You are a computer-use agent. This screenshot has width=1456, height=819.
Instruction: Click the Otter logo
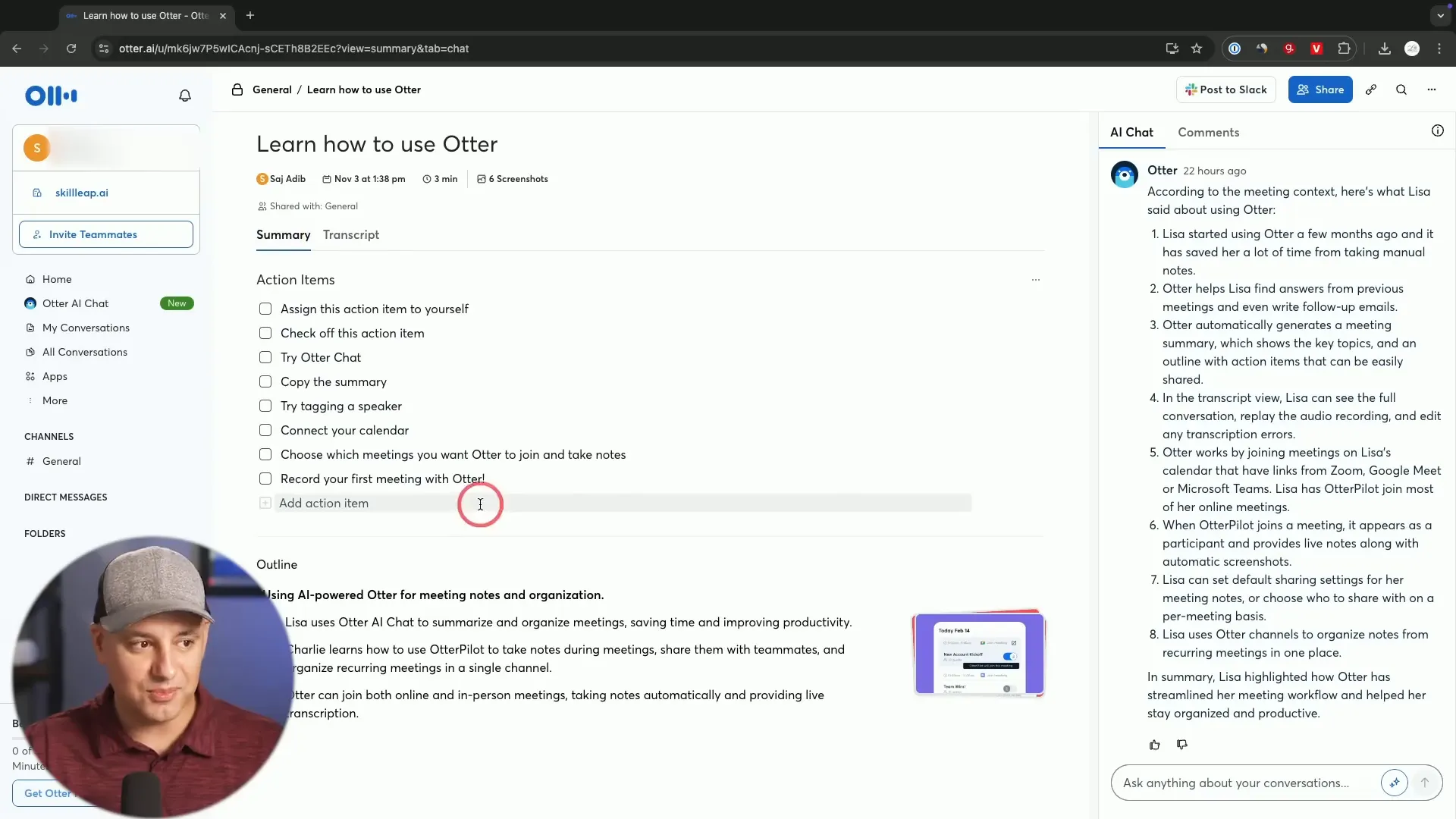coord(51,96)
